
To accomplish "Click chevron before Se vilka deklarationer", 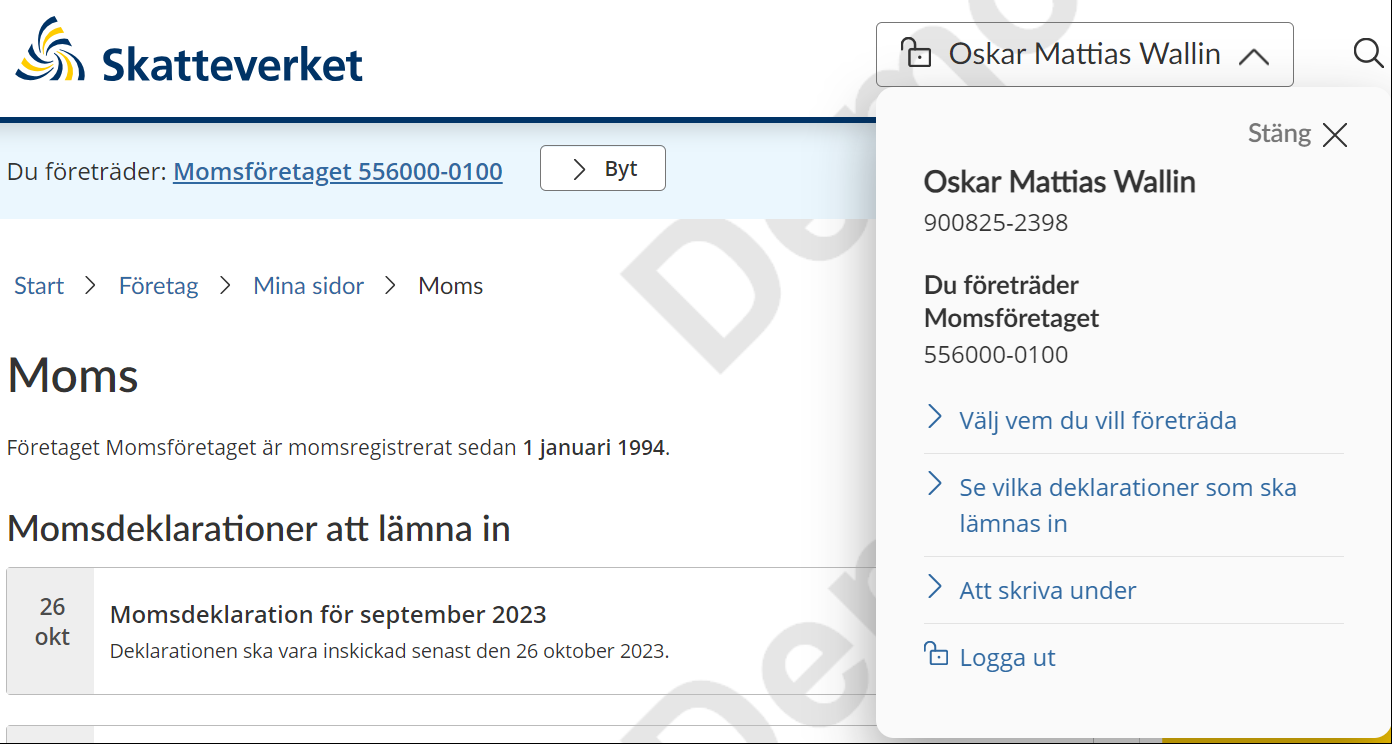I will pyautogui.click(x=935, y=484).
